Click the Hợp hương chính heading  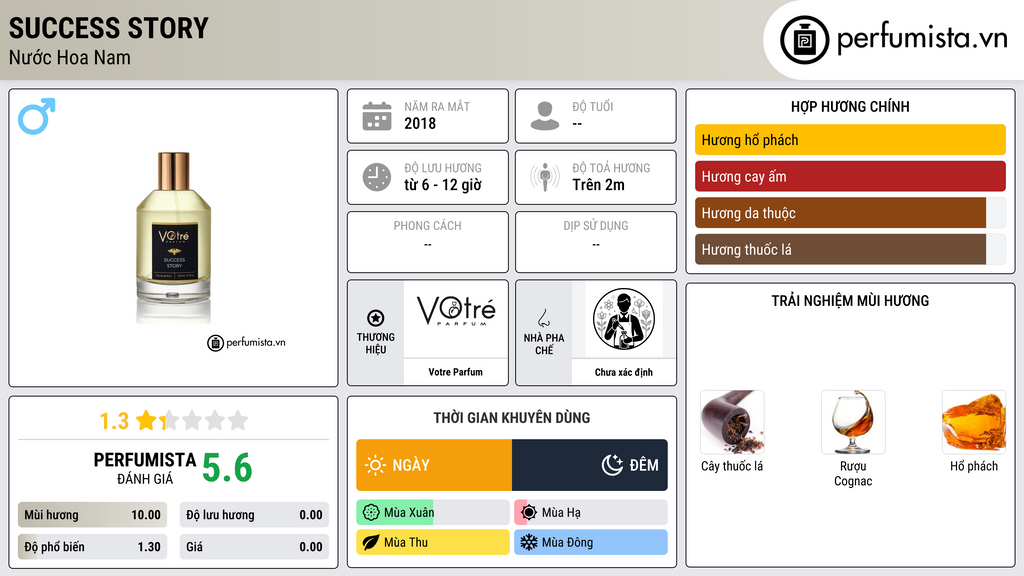pyautogui.click(x=850, y=106)
